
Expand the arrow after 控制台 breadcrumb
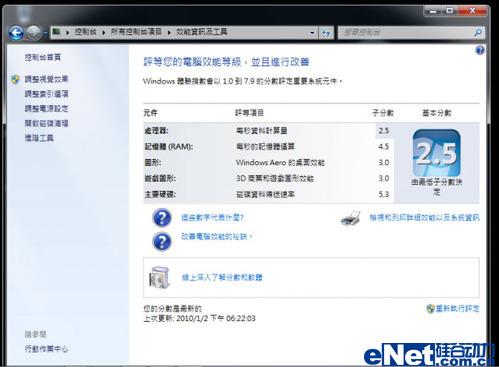coord(104,32)
